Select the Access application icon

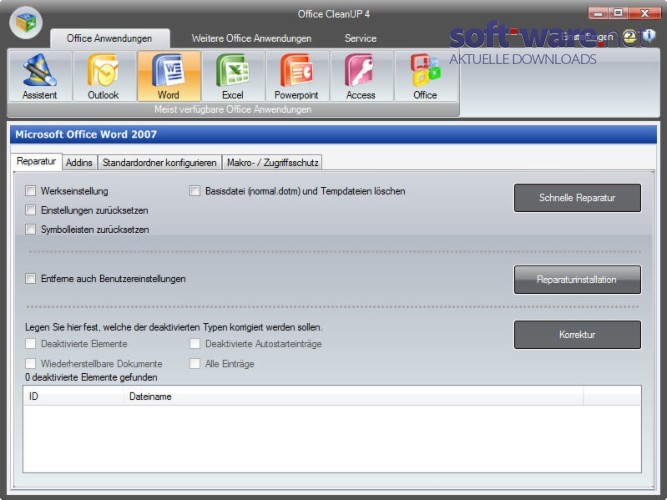(361, 77)
